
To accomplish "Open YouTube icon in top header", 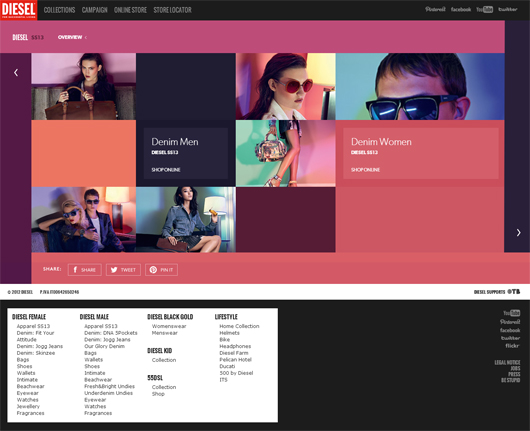I will (484, 9).
